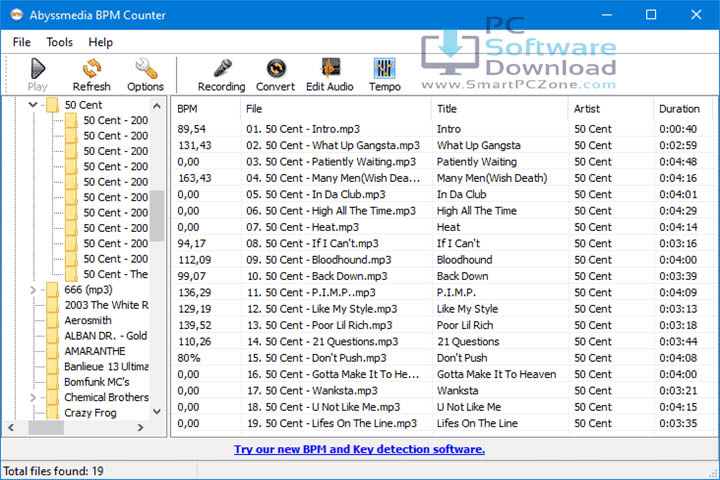
Task: Expand the 666 (mp3) folder node
Action: (33, 290)
